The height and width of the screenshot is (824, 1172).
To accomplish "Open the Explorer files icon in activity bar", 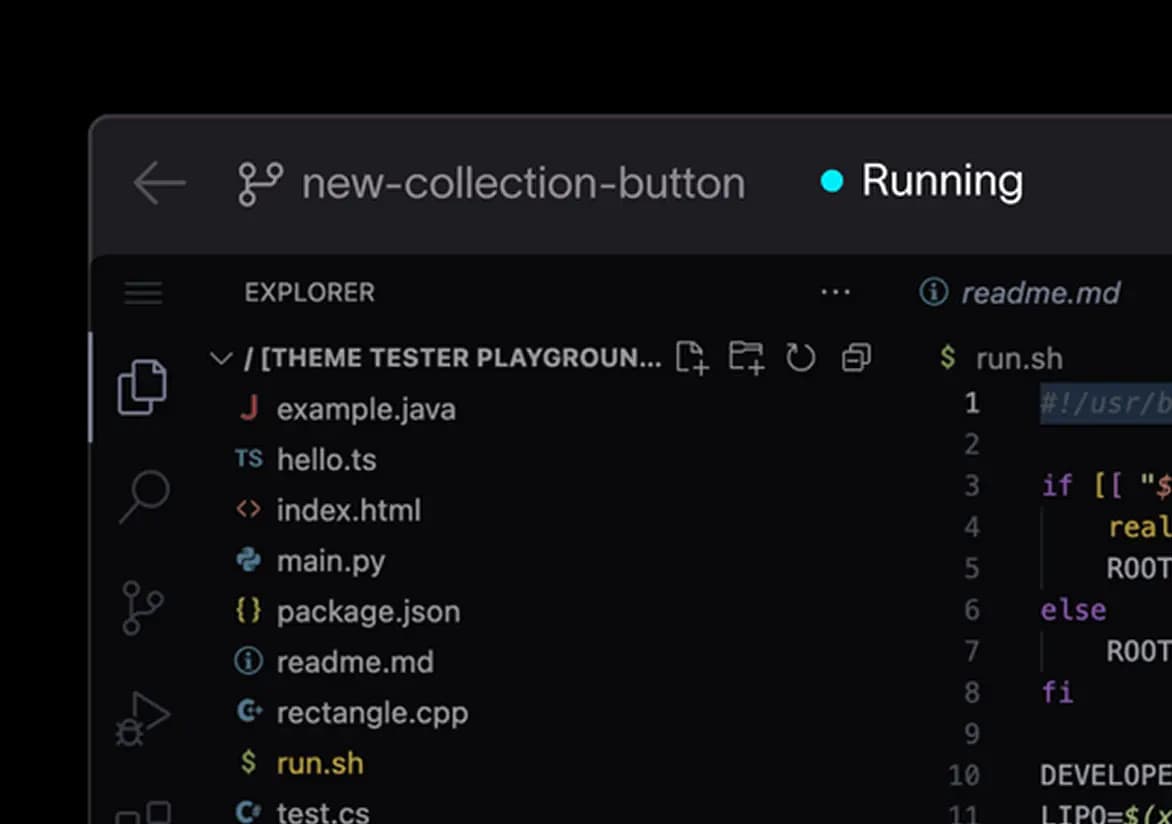I will (x=142, y=387).
